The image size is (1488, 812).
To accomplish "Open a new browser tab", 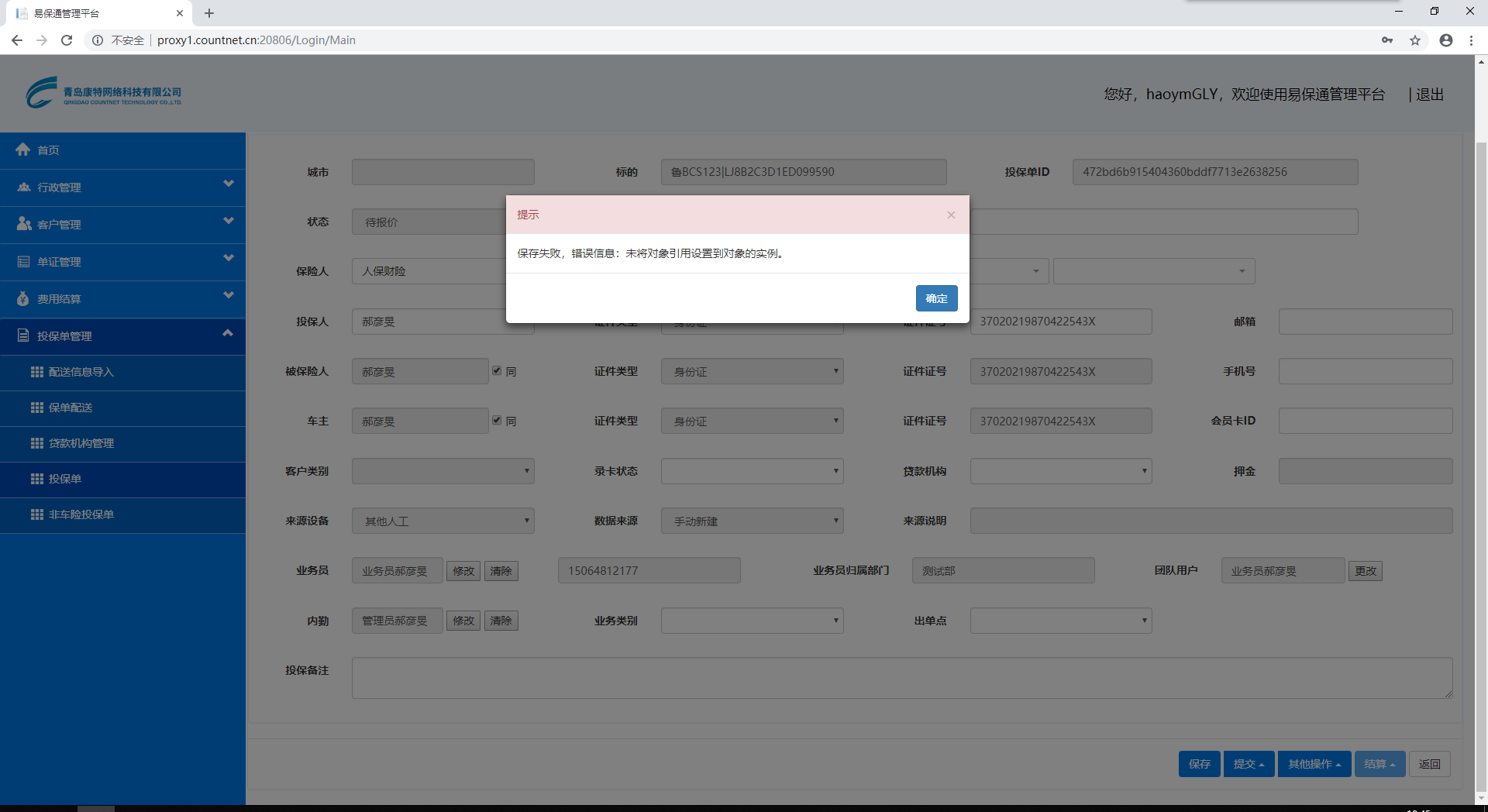I will coord(209,13).
